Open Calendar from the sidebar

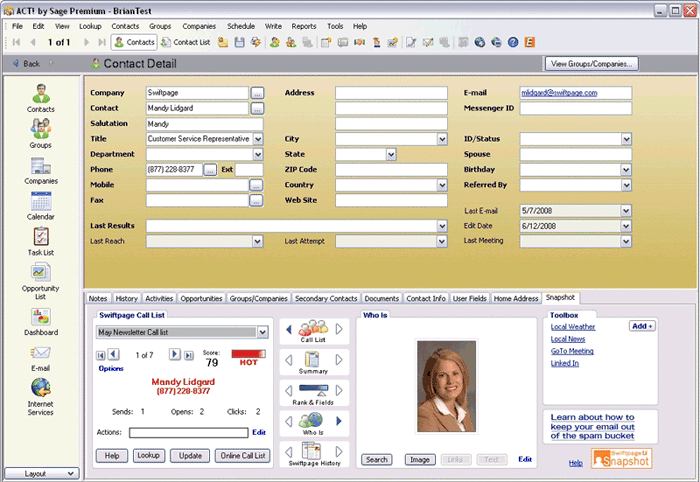coord(41,206)
